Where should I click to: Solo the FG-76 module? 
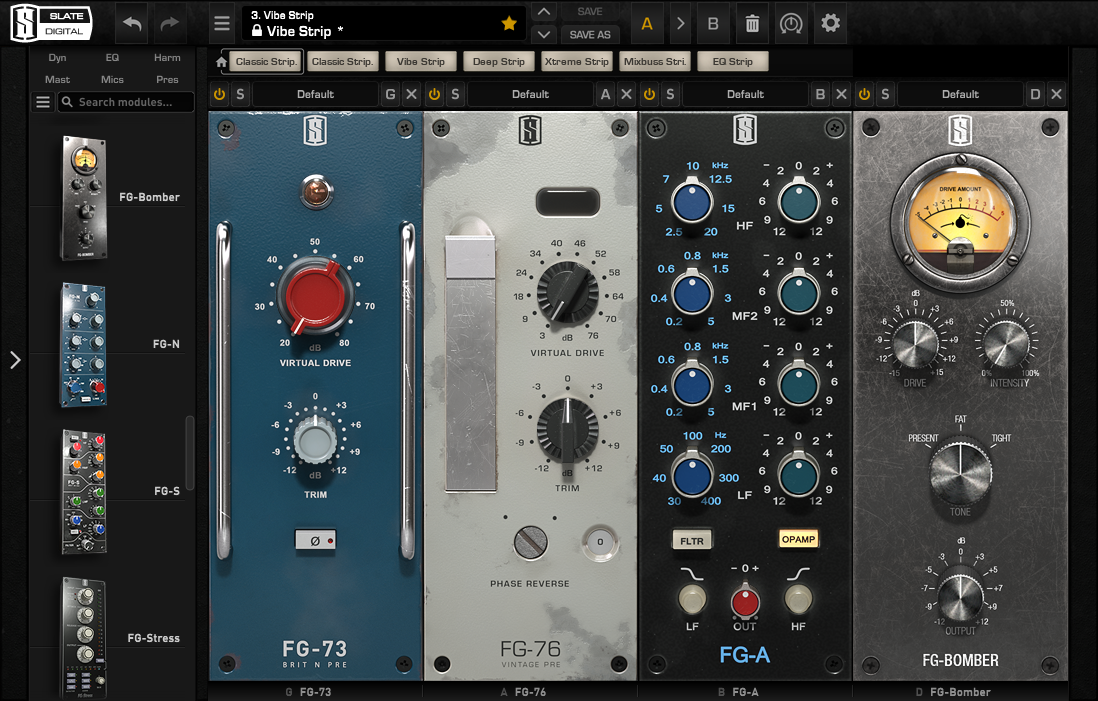tap(455, 94)
